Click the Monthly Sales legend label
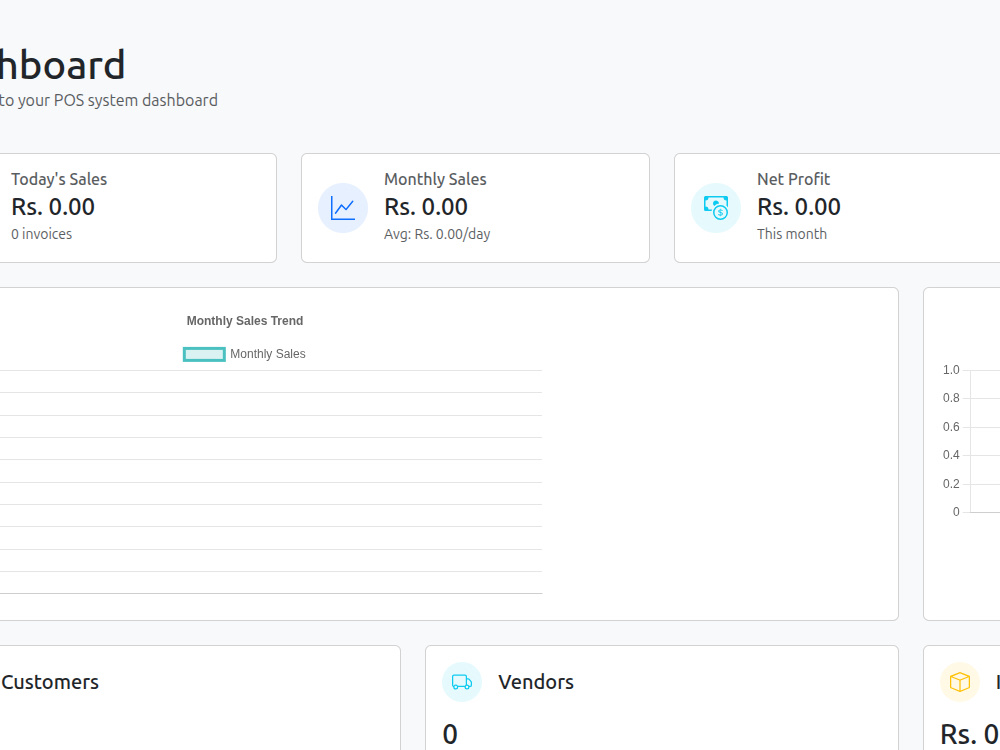The width and height of the screenshot is (1000, 750). [268, 354]
